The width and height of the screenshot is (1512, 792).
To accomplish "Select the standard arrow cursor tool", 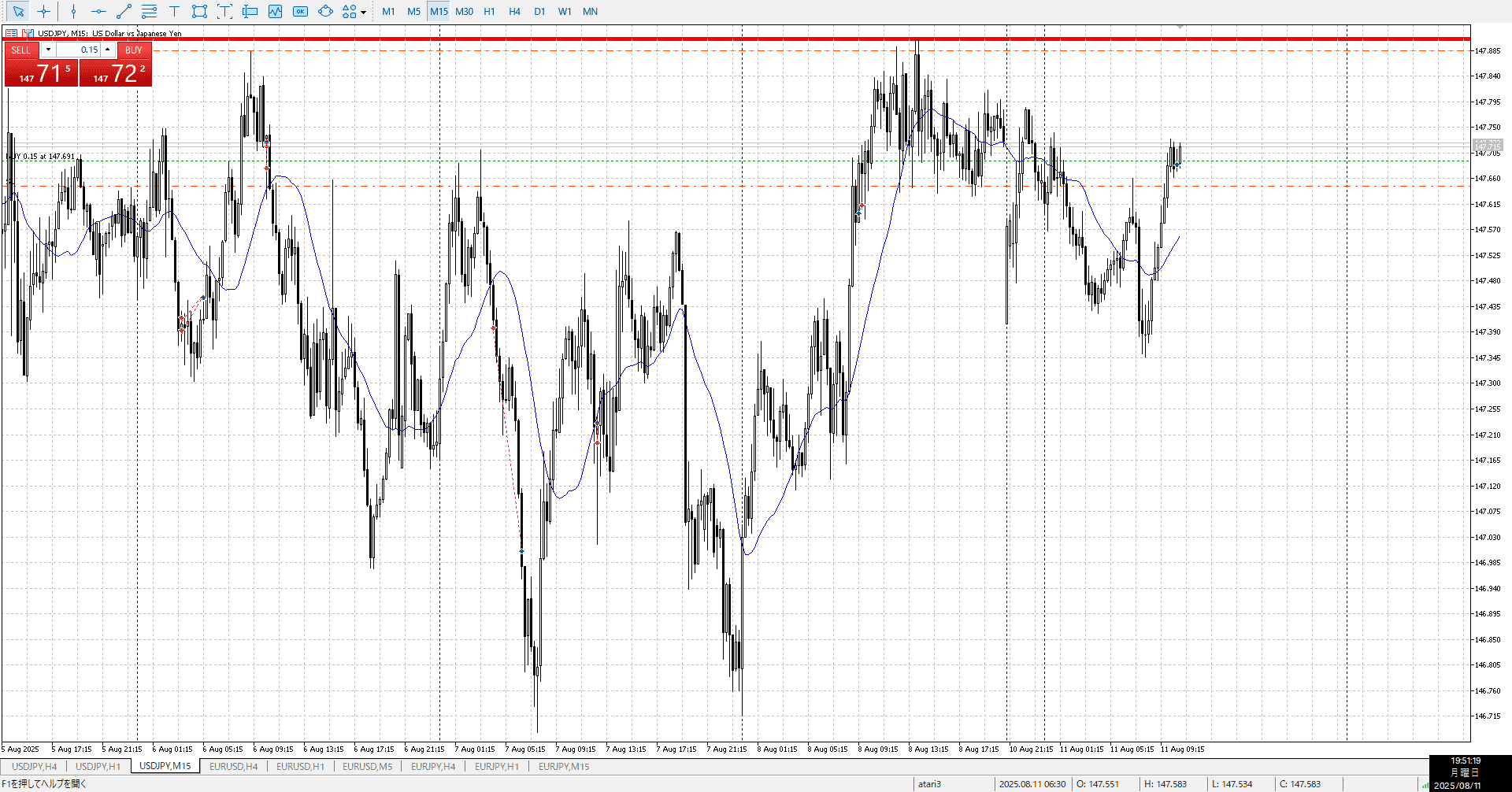I will click(x=19, y=12).
